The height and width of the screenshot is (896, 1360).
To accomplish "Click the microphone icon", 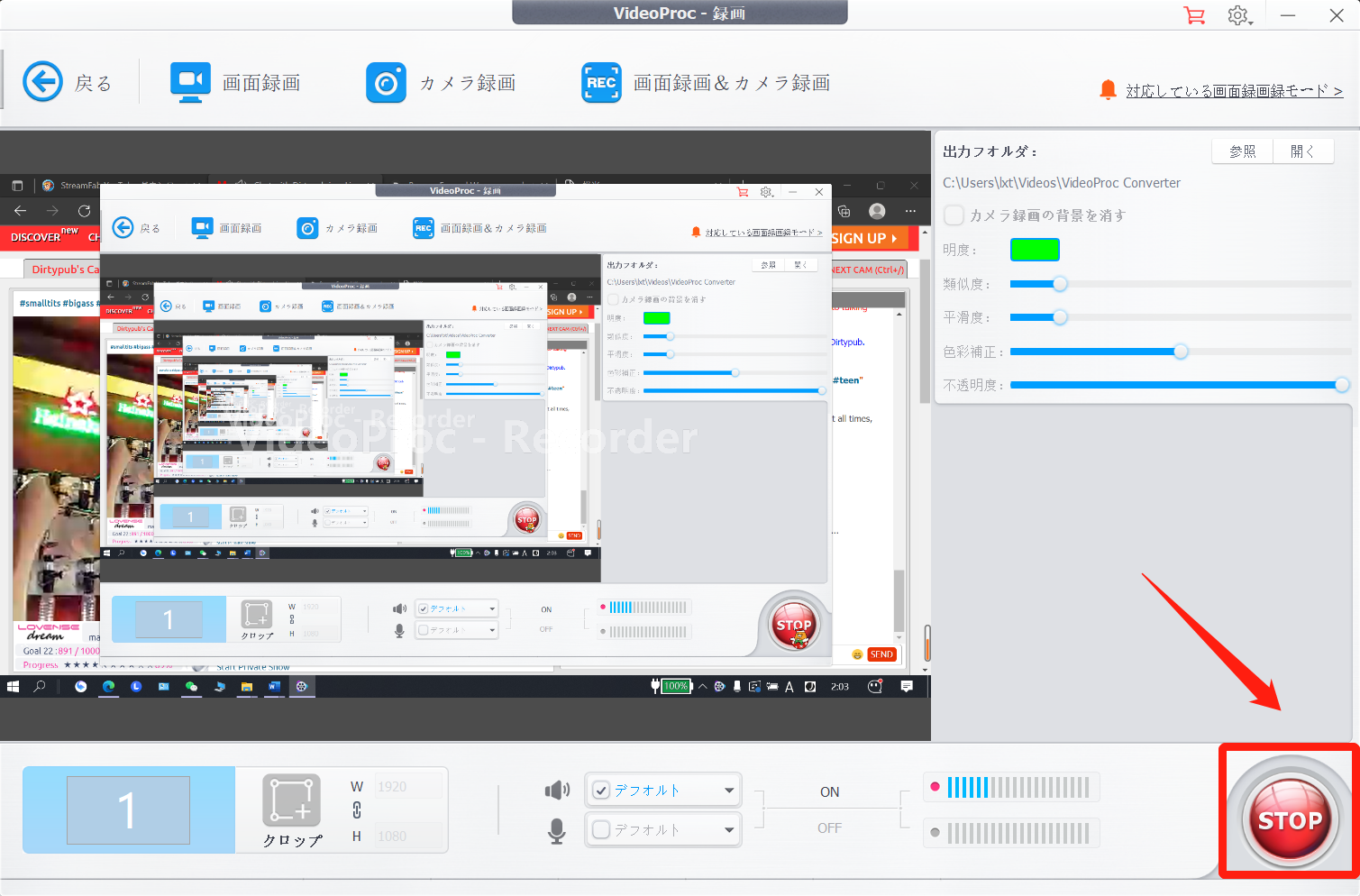I will coord(557,831).
